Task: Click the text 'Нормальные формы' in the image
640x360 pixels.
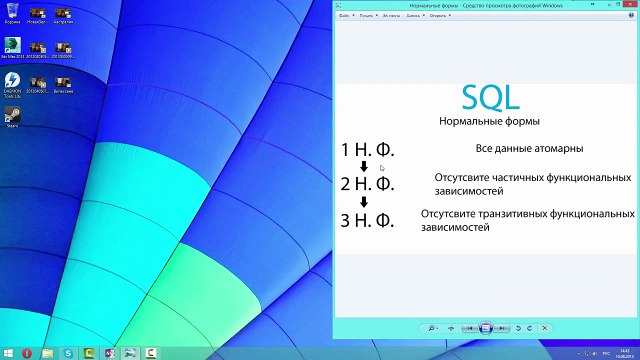Action: (489, 121)
